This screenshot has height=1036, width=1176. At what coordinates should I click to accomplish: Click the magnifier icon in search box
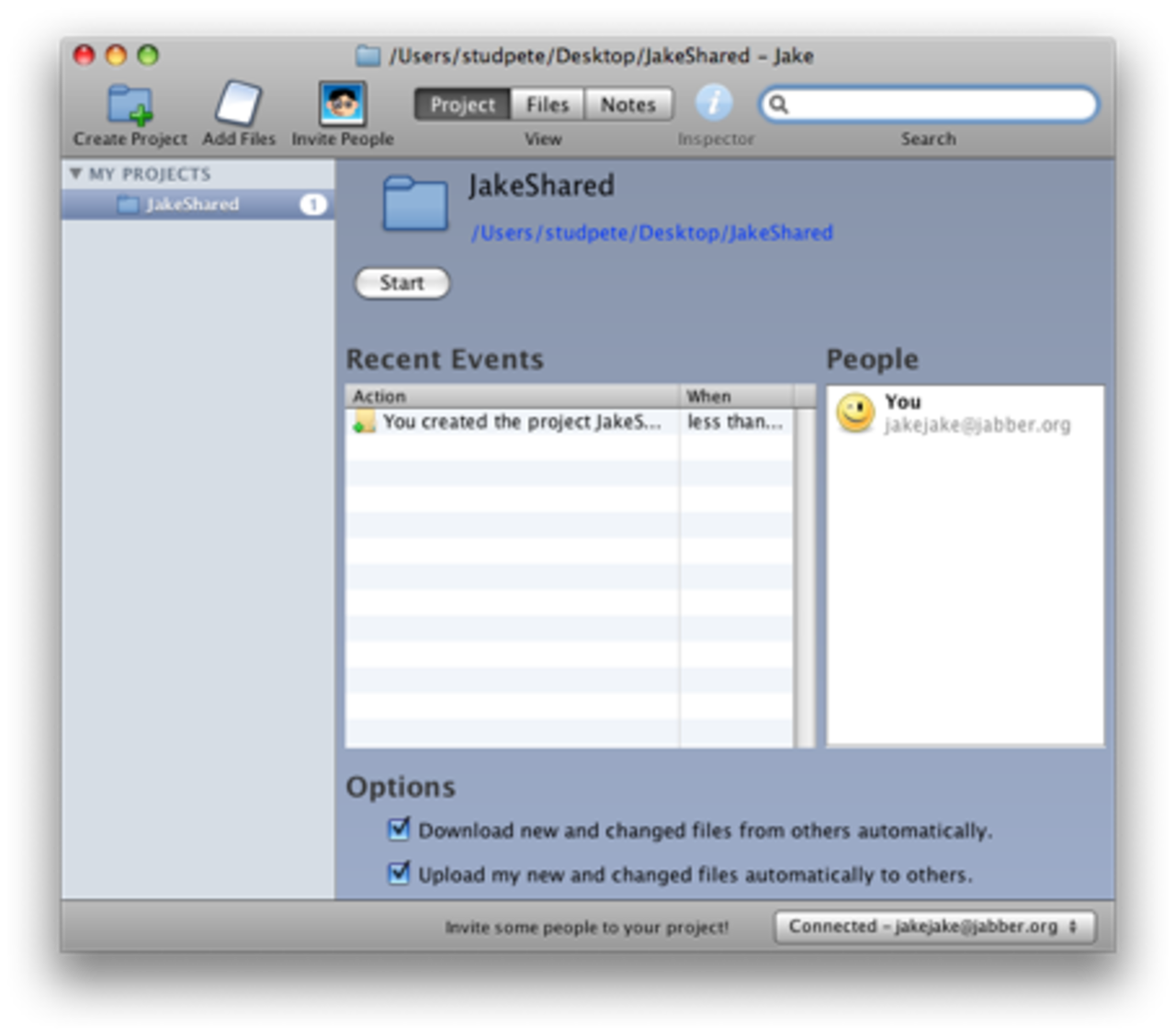point(778,105)
